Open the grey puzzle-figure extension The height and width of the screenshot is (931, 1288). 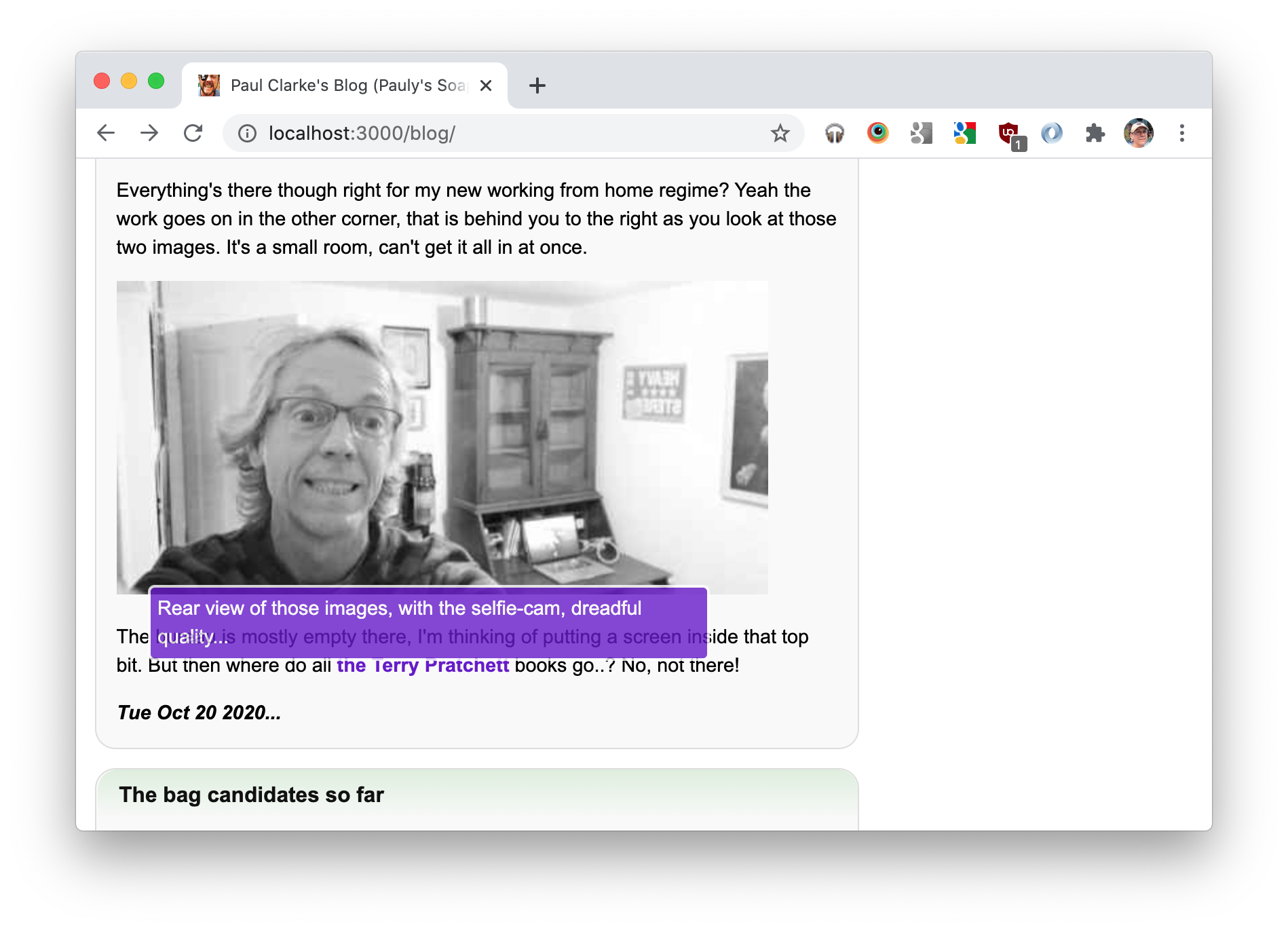tap(922, 133)
